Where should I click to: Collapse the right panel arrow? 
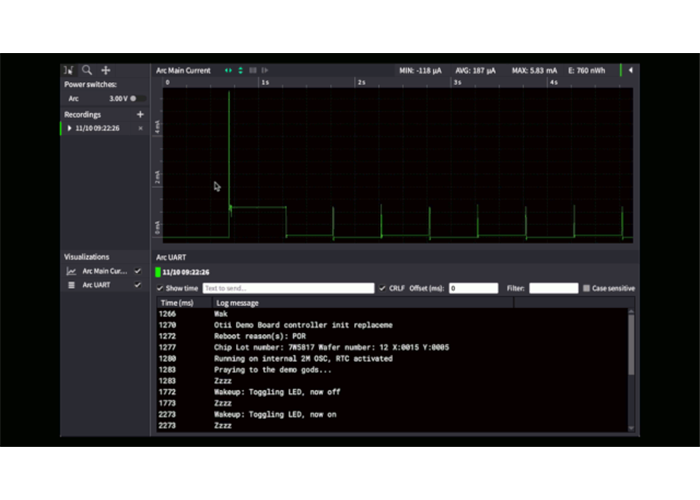(631, 70)
